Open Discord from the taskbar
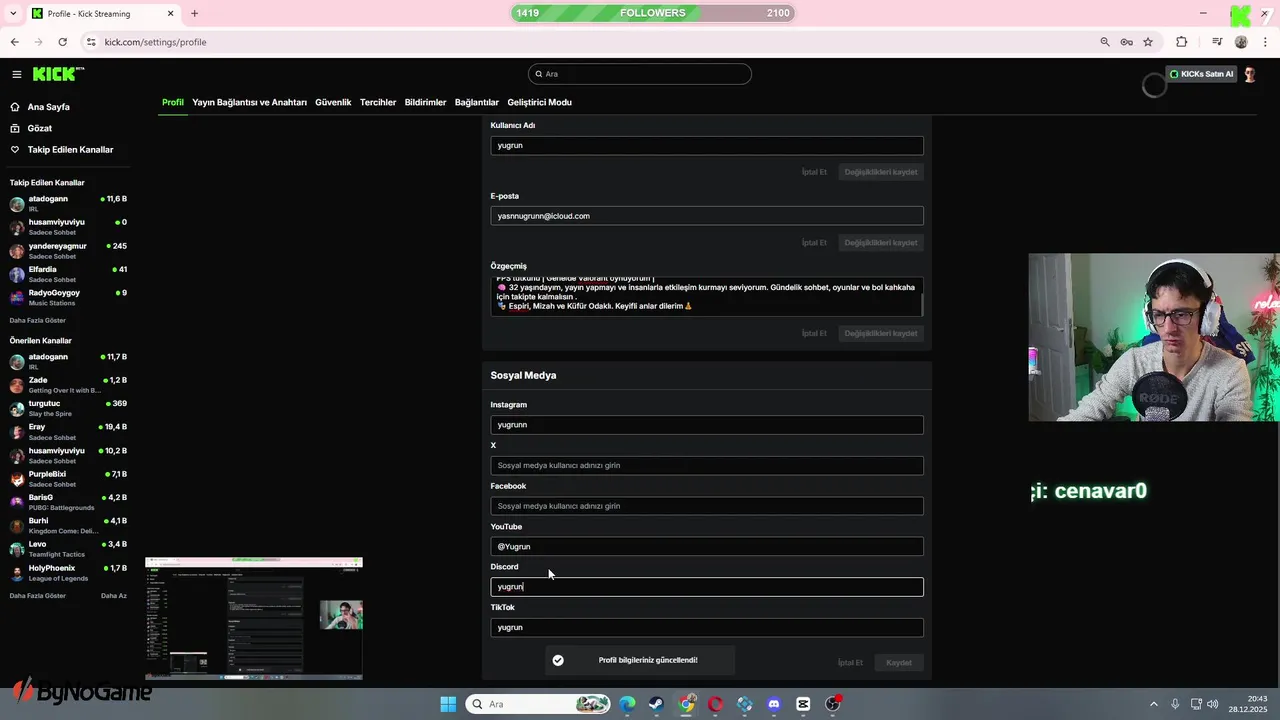1280x720 pixels. [x=773, y=704]
